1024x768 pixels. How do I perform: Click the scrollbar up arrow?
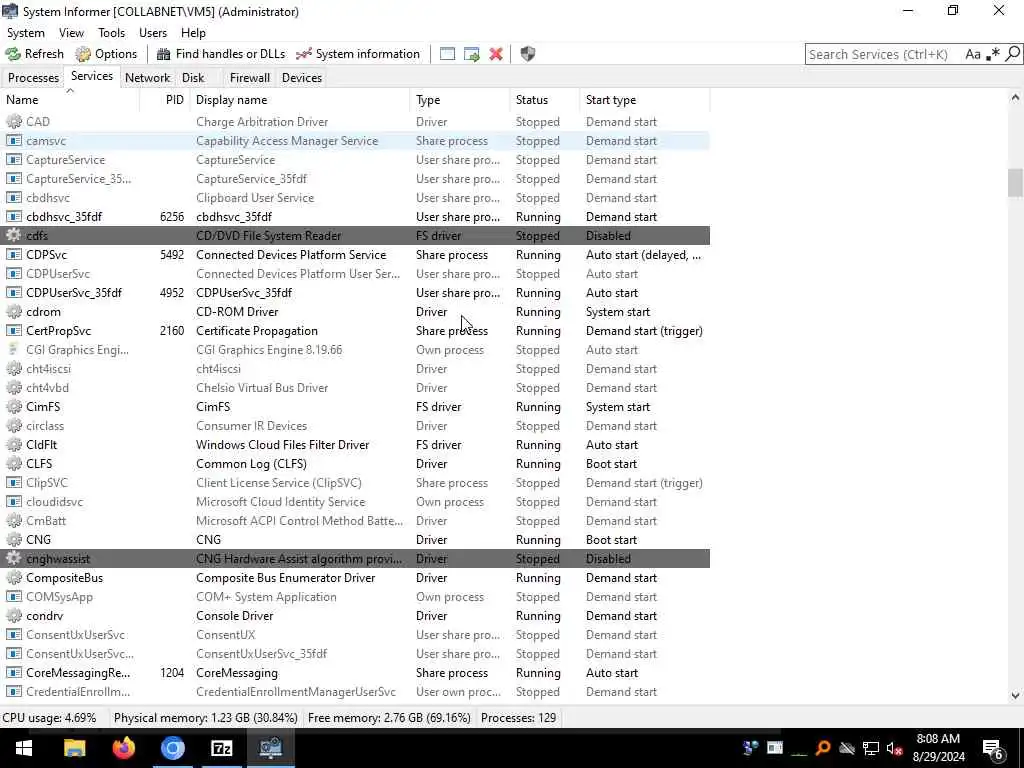point(1015,98)
